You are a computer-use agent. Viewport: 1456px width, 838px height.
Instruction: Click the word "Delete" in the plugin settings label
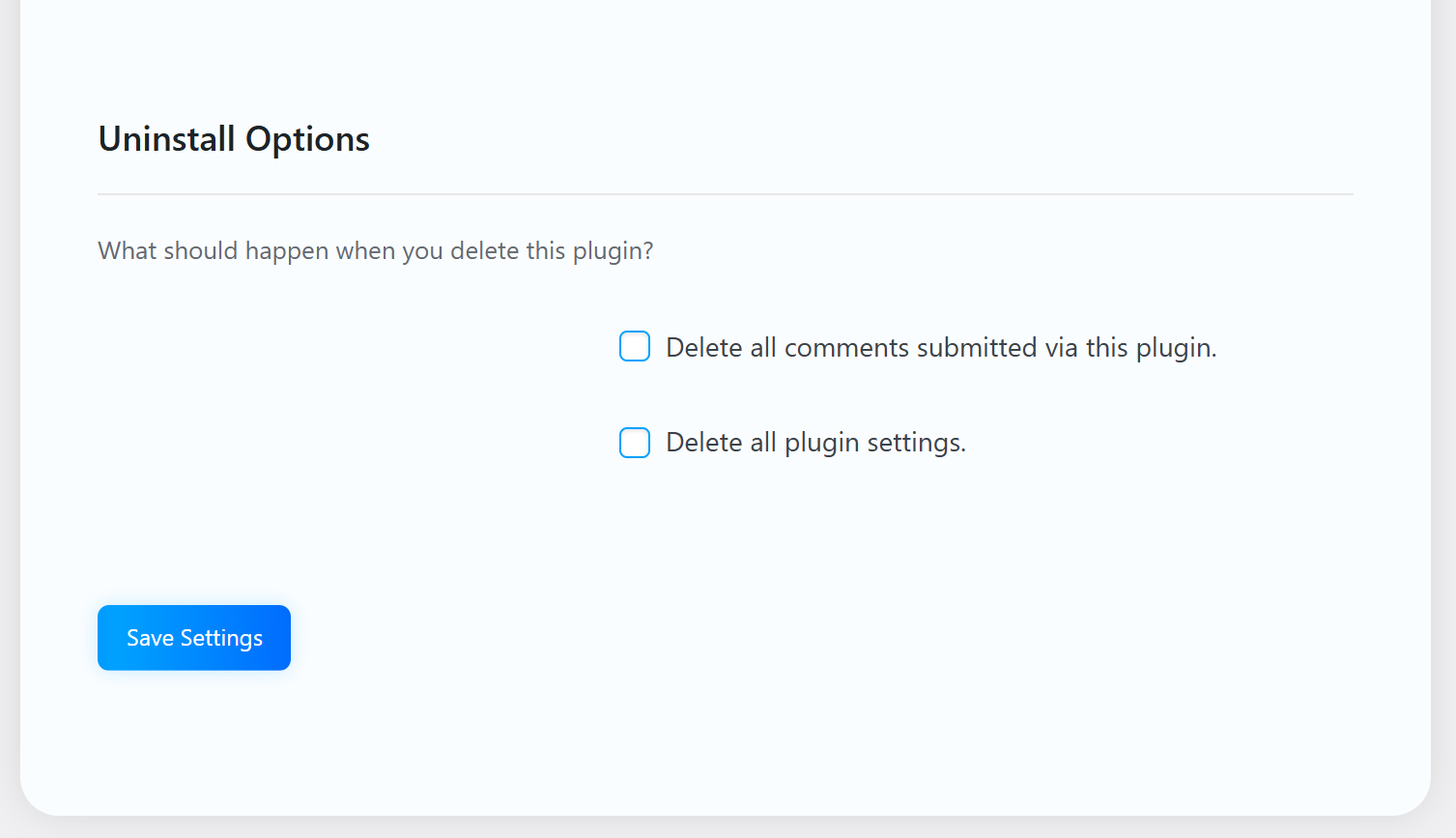coord(704,443)
